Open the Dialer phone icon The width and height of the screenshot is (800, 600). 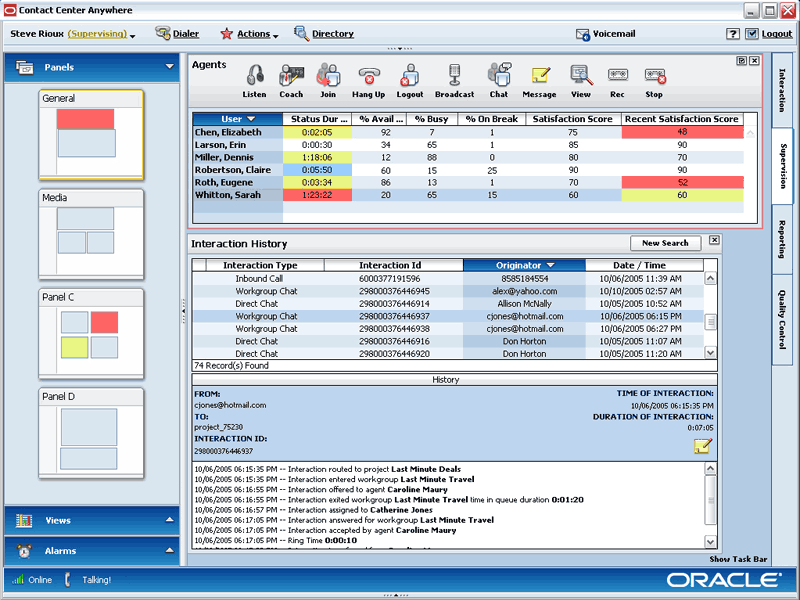[163, 33]
